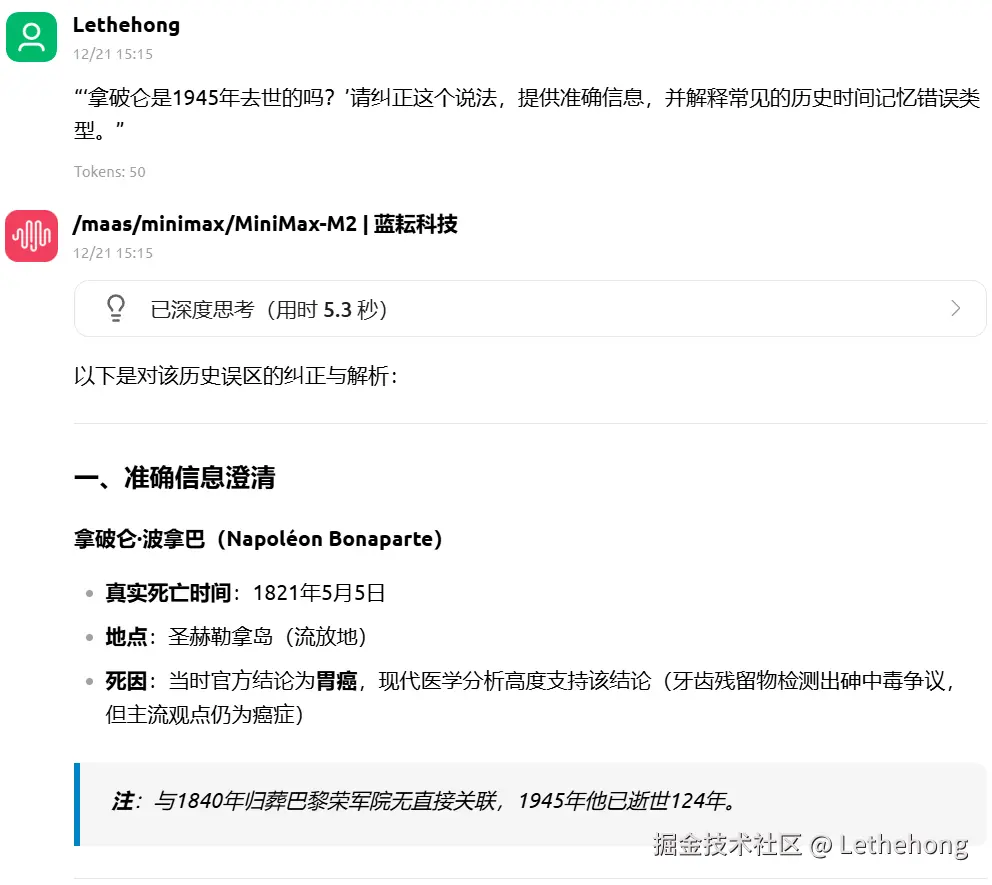Click the italic note about 1840年归葬巴黎荣军院

coord(425,801)
